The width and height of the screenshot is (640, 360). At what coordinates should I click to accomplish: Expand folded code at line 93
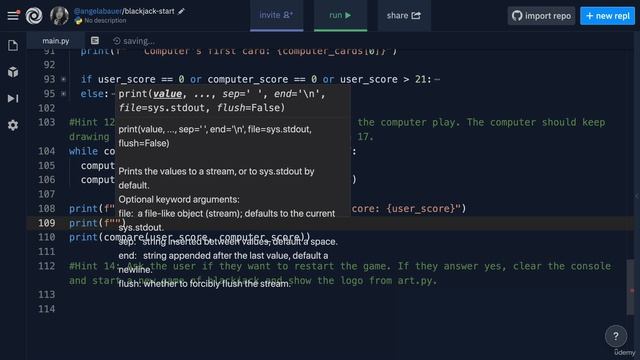point(63,79)
